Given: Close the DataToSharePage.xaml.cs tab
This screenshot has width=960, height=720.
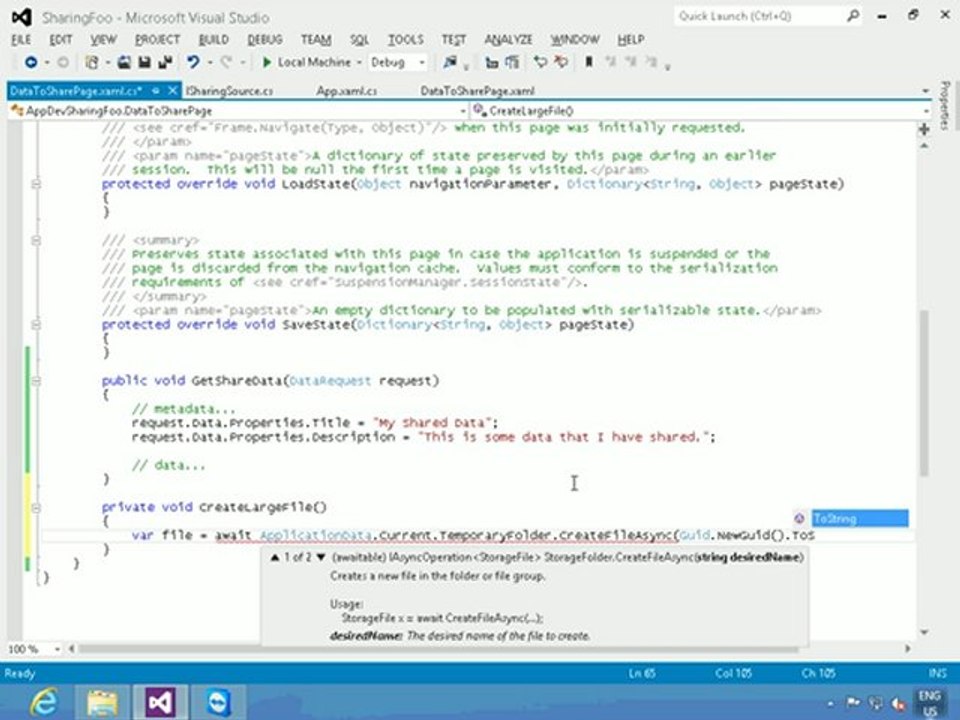Looking at the screenshot, I should (173, 91).
